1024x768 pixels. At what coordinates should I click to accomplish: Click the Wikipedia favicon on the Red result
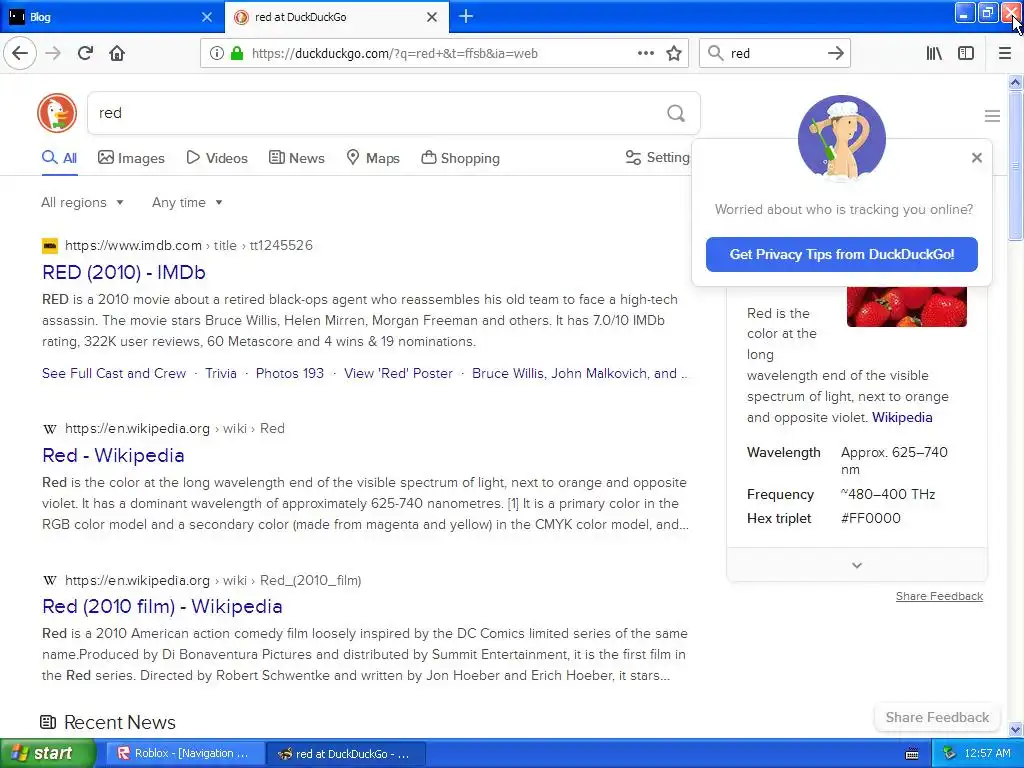(50, 429)
